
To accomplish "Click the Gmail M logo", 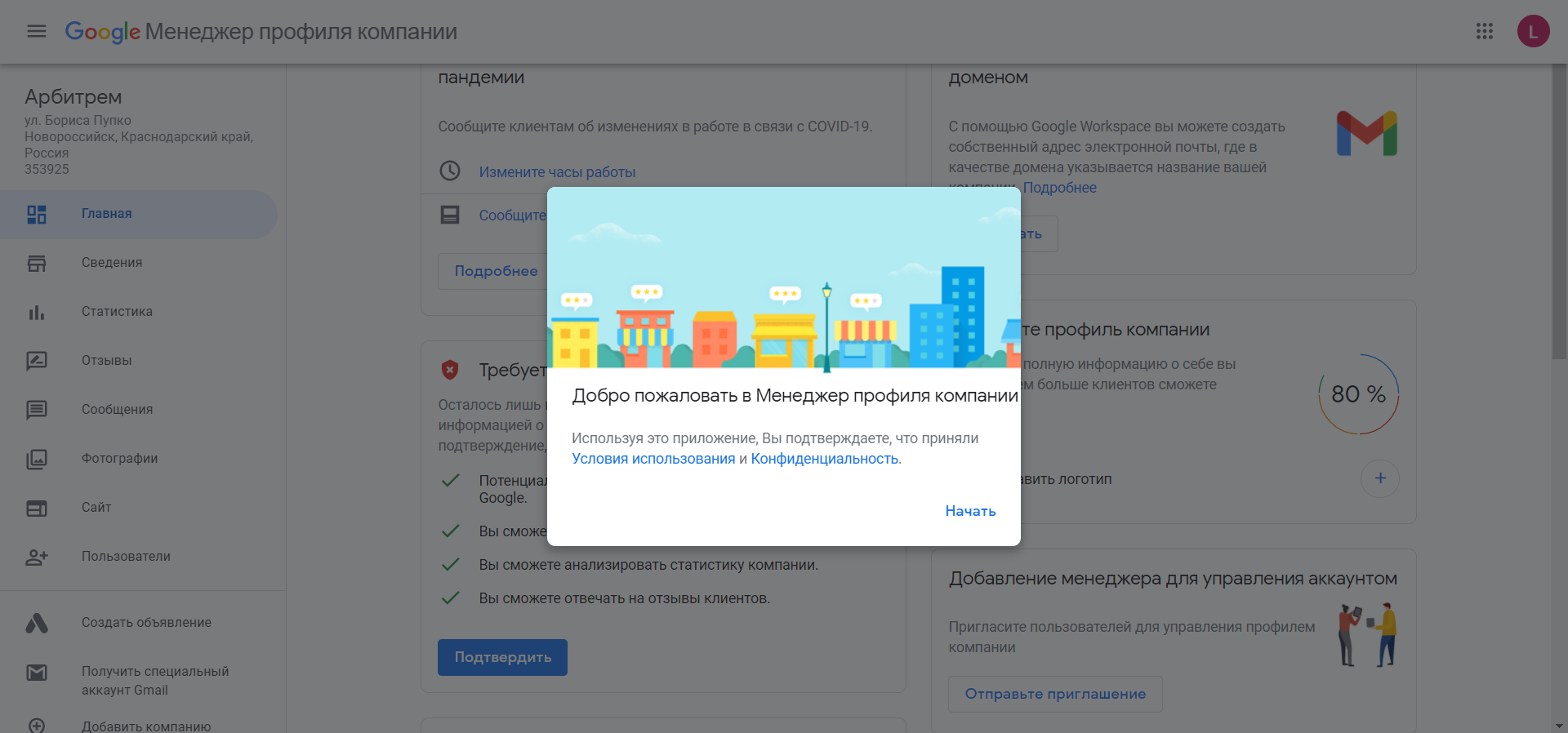I will point(1367,134).
